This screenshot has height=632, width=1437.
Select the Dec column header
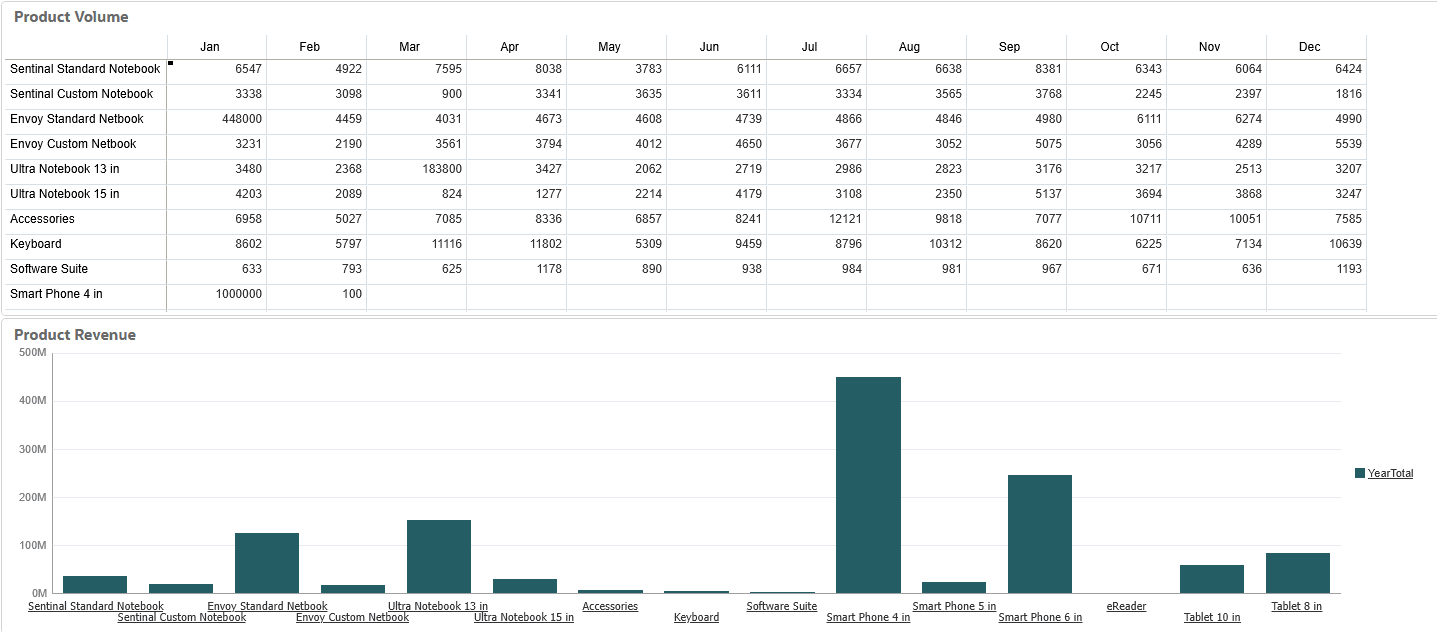1309,46
